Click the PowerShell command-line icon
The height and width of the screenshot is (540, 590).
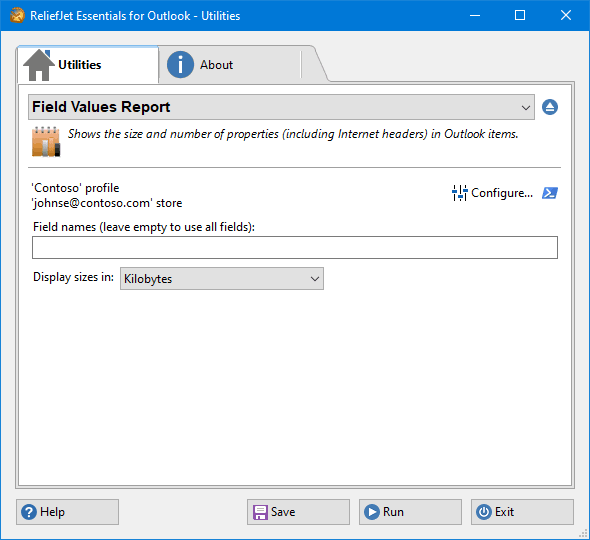tap(550, 193)
